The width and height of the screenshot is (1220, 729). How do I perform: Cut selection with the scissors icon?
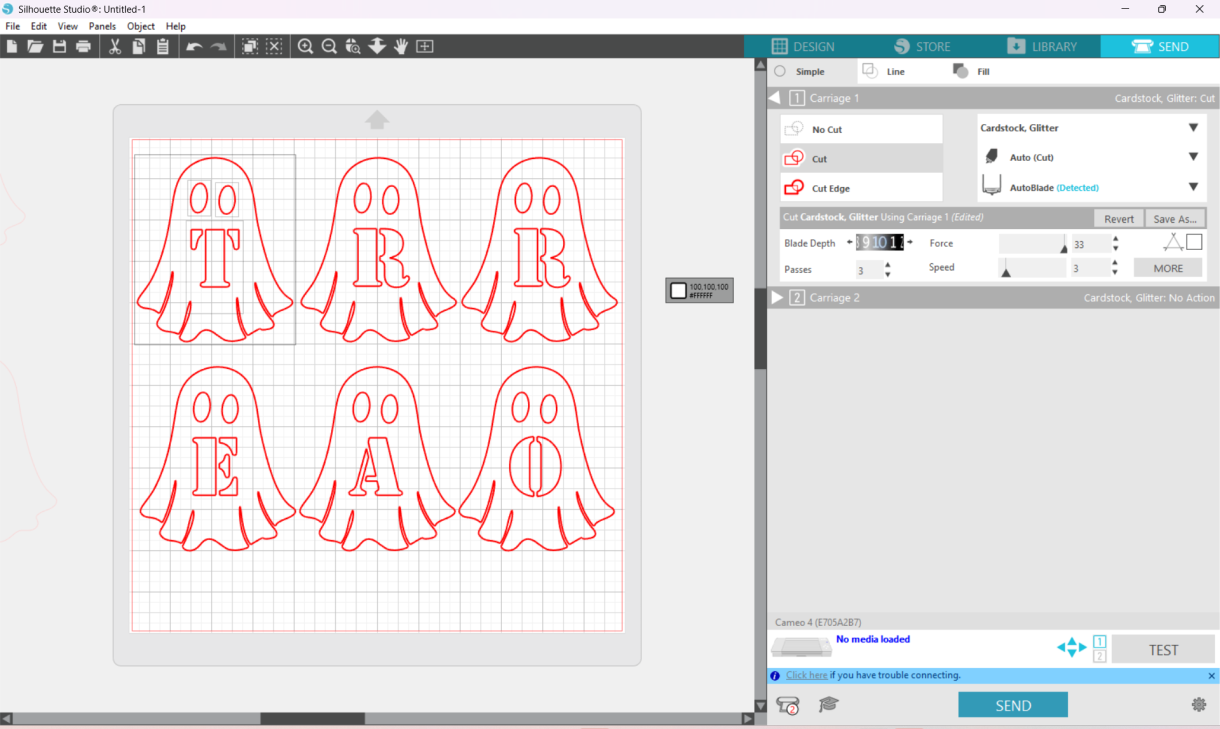115,46
